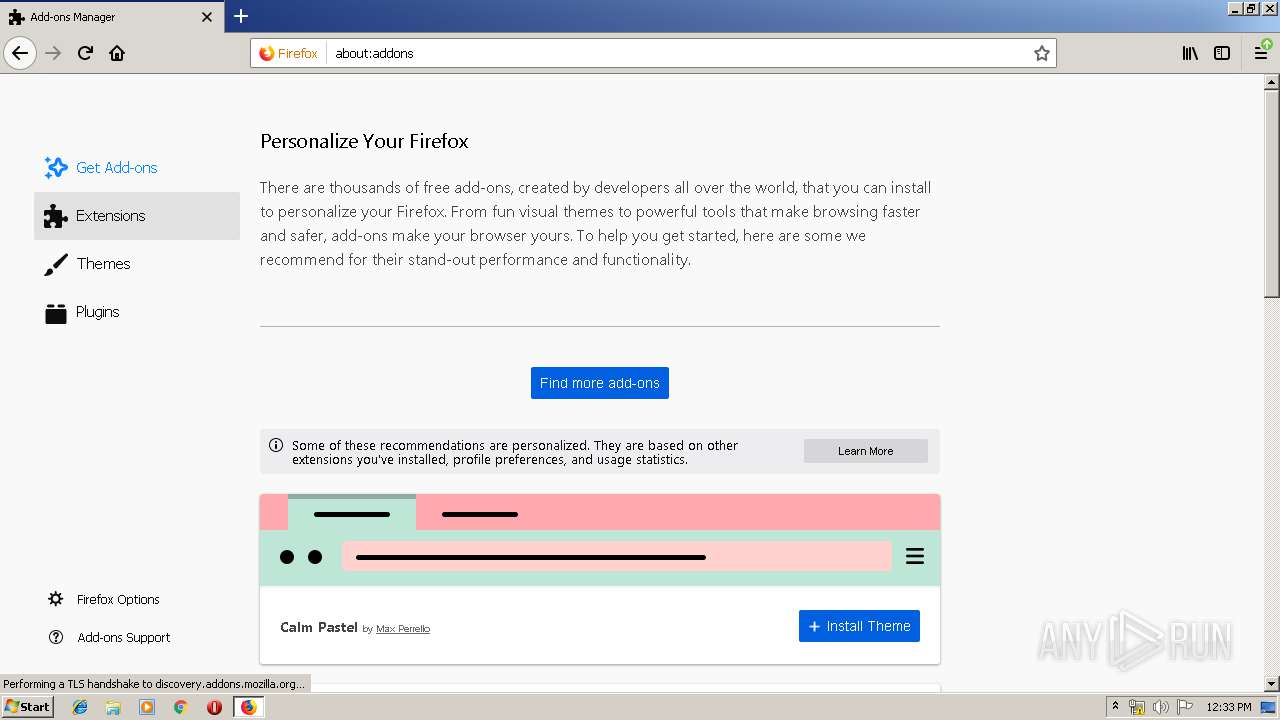The width and height of the screenshot is (1280, 720).
Task: Click the Personalize Your Firefox heading
Action: (x=364, y=141)
